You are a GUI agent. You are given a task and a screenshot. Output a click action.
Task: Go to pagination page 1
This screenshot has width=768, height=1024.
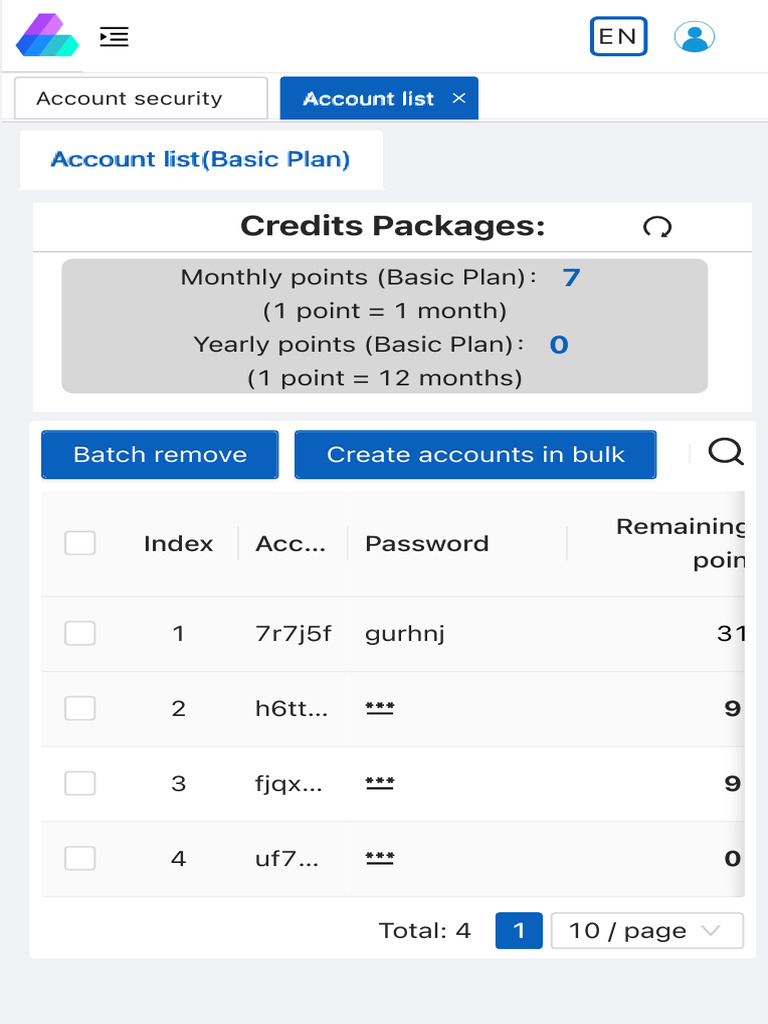coord(519,930)
